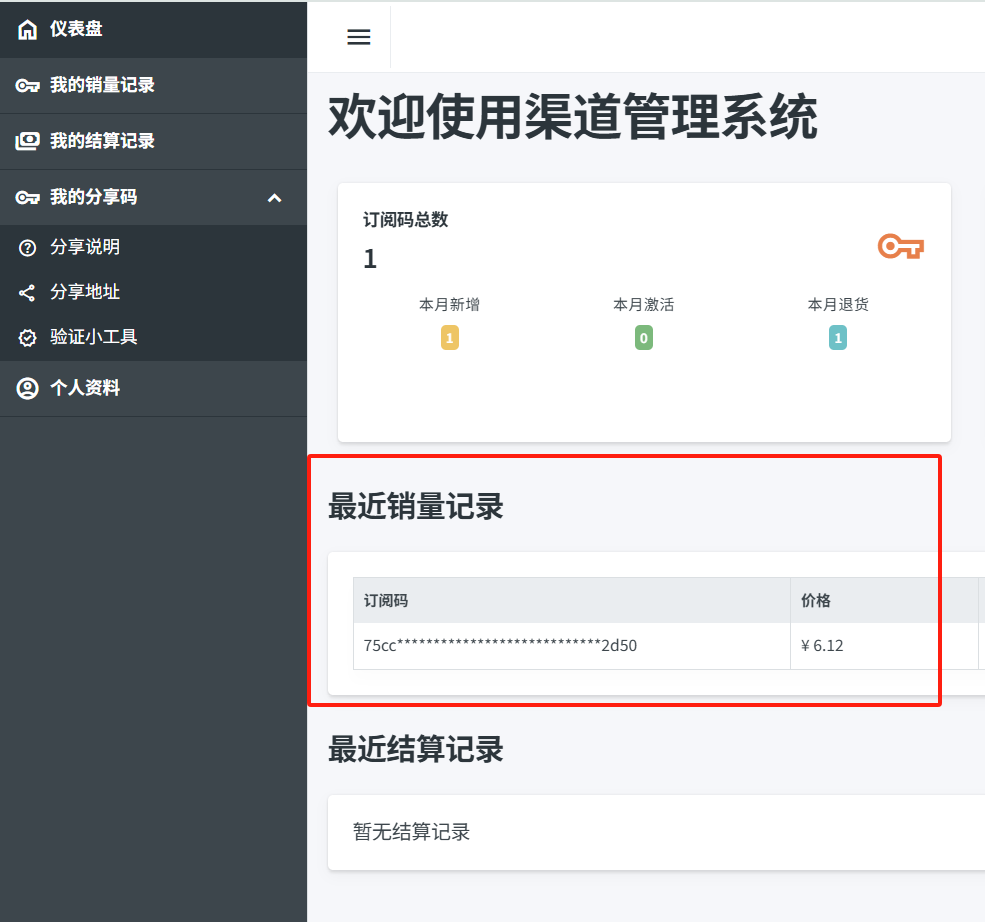Click the cash icon beside 我的结算记录
The width and height of the screenshot is (985, 922).
pos(27,142)
